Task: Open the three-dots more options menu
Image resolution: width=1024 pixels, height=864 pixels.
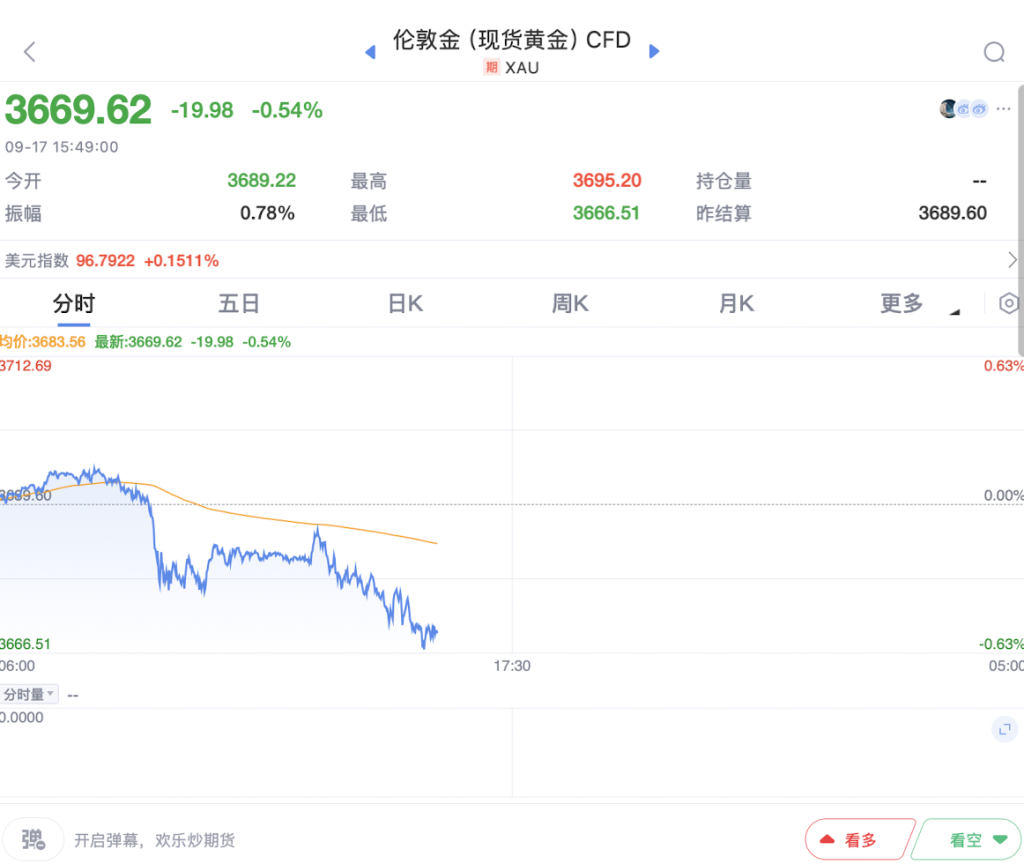Action: pyautogui.click(x=1004, y=109)
